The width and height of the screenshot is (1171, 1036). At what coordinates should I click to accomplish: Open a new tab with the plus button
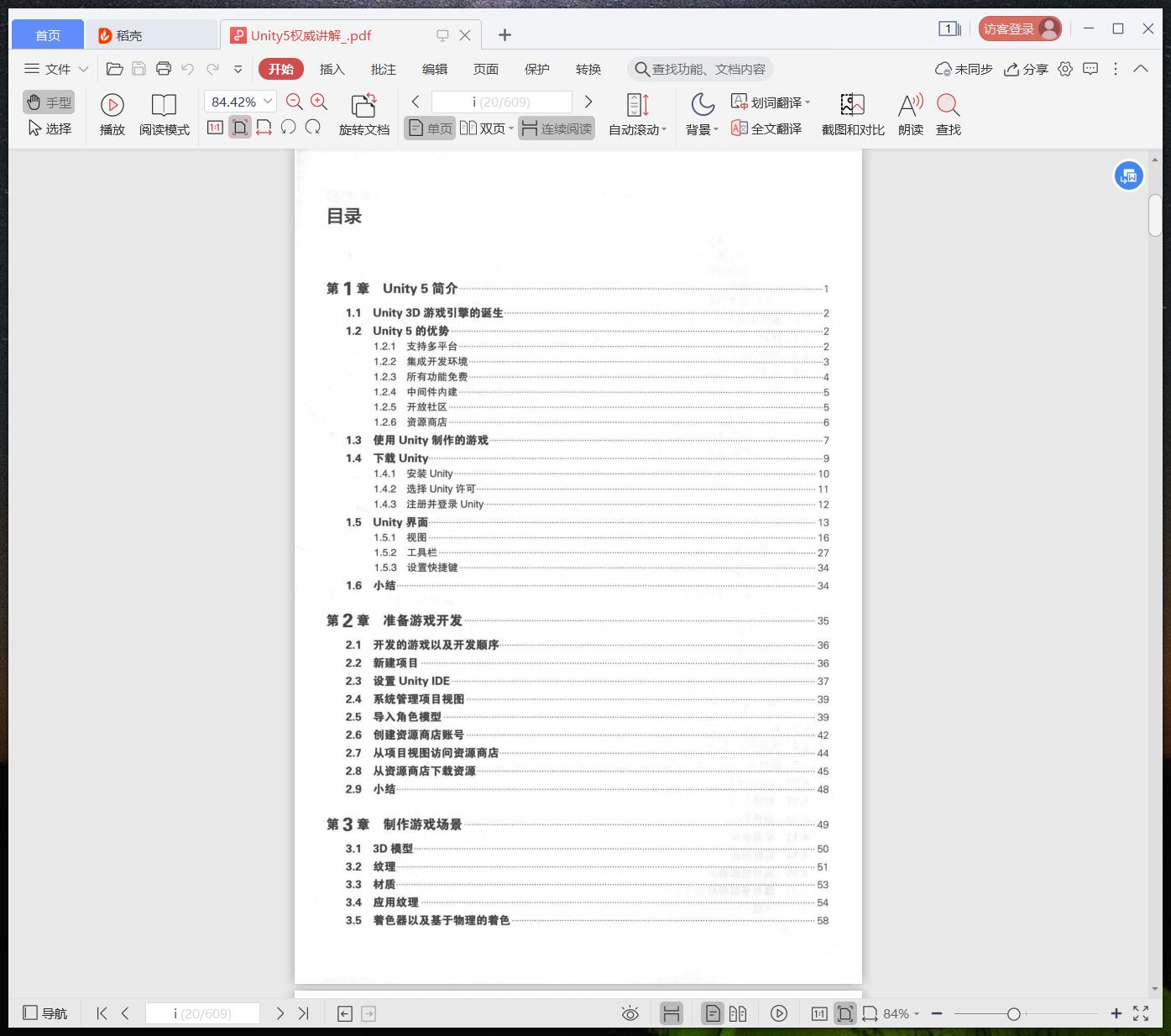(x=504, y=34)
